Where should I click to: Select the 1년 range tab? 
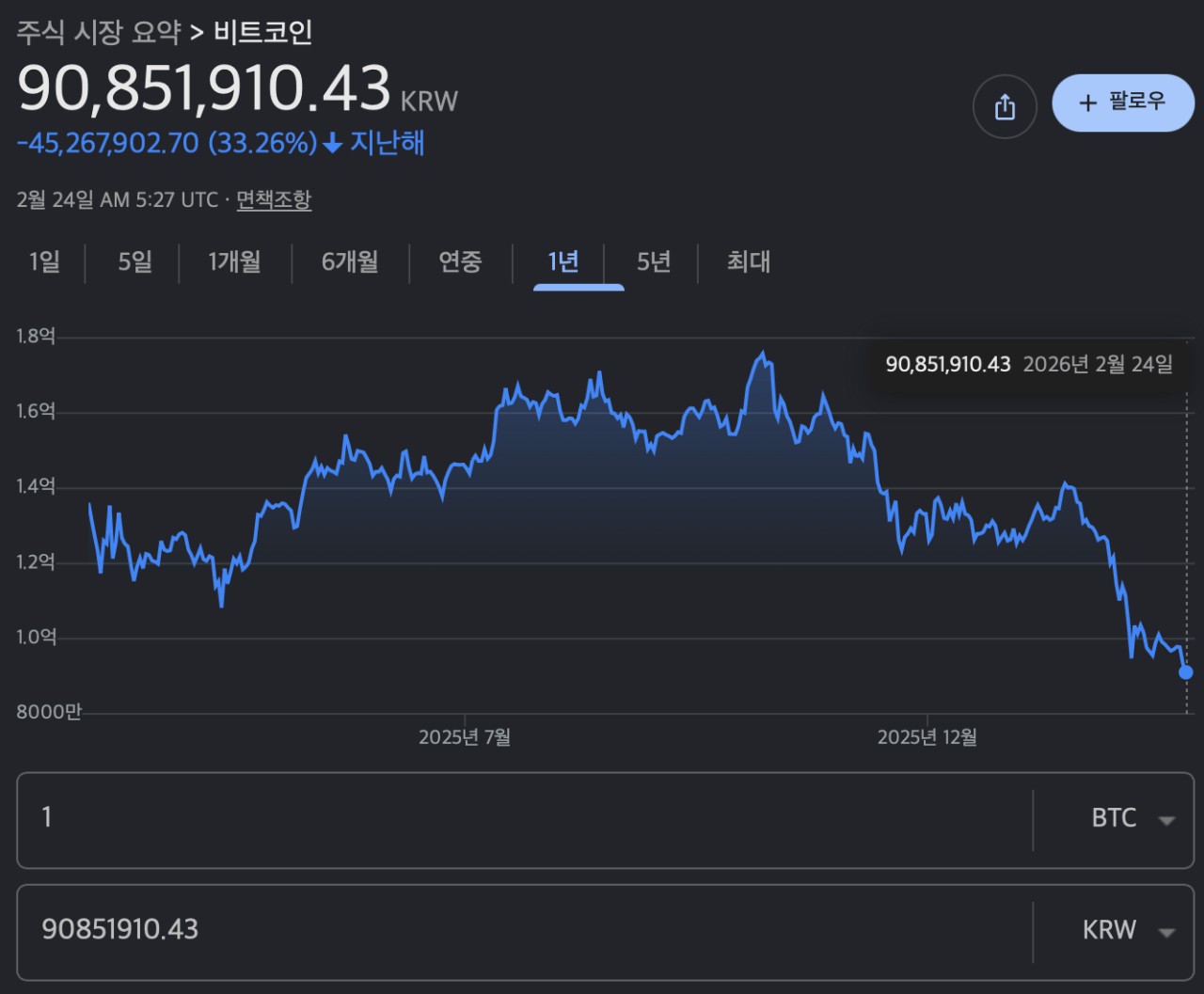pyautogui.click(x=562, y=261)
